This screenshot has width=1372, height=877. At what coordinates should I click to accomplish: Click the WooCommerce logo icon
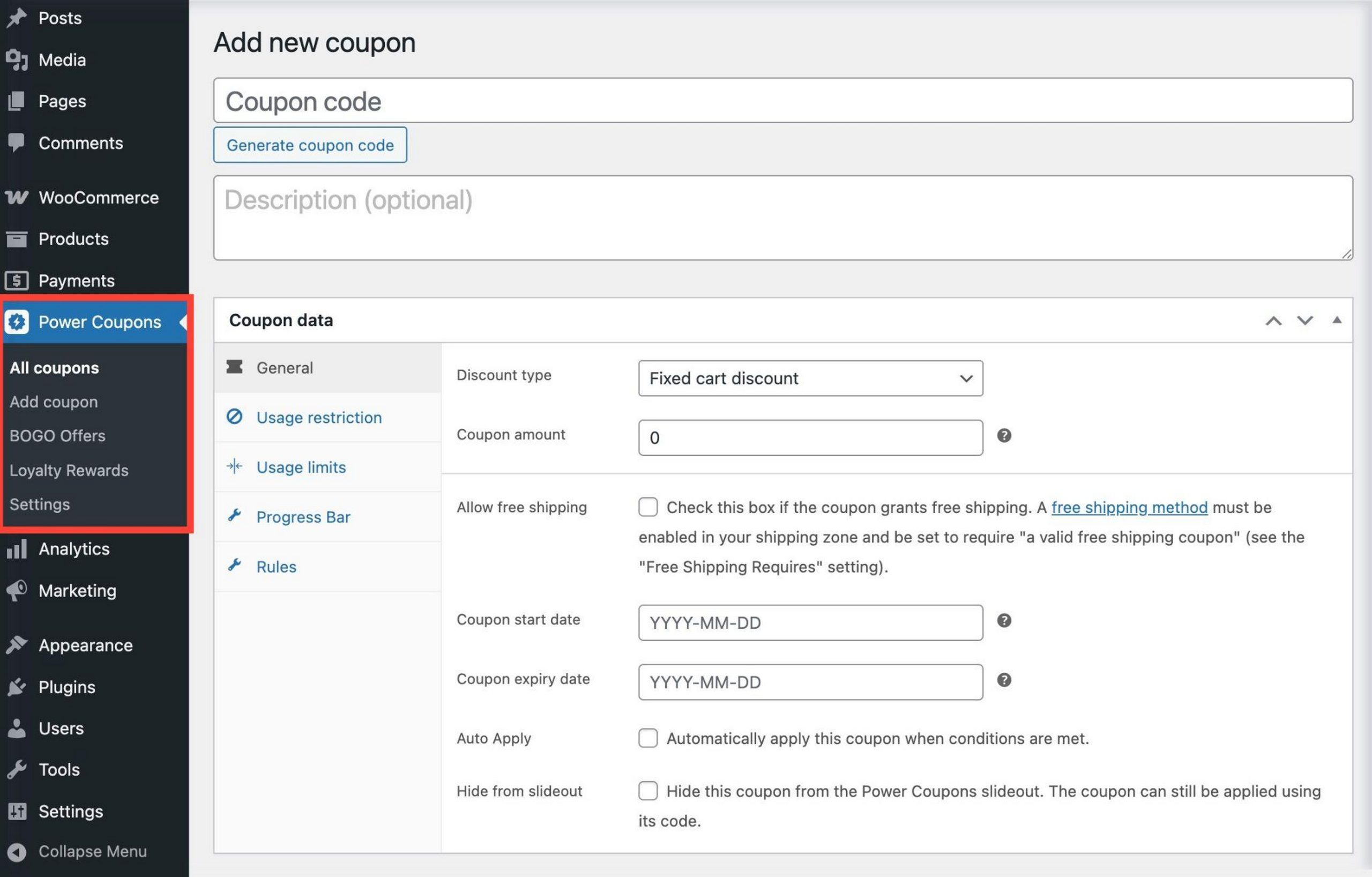pyautogui.click(x=17, y=197)
